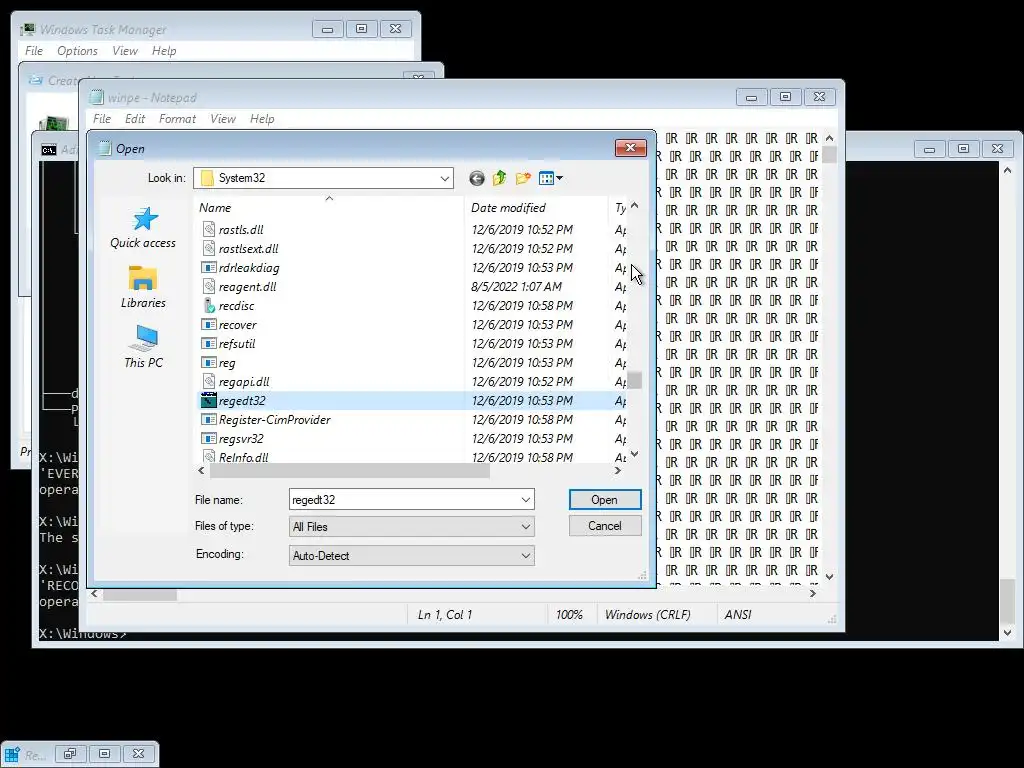The width and height of the screenshot is (1024, 768).
Task: Click ANSI encoding in status bar
Action: [x=738, y=615]
